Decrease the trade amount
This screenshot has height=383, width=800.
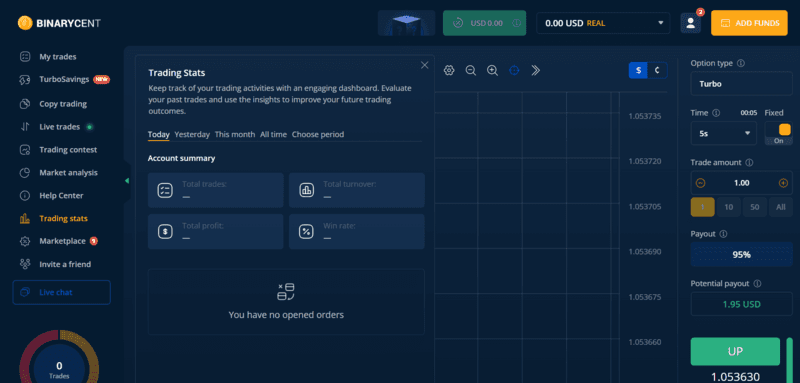[x=701, y=183]
